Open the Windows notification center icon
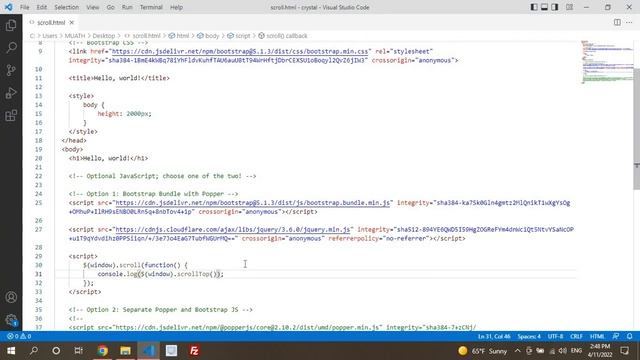This screenshot has width=640, height=360. point(624,351)
